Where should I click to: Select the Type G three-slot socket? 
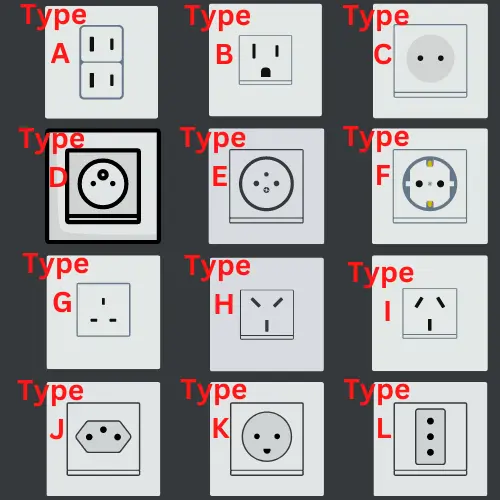coord(103,312)
